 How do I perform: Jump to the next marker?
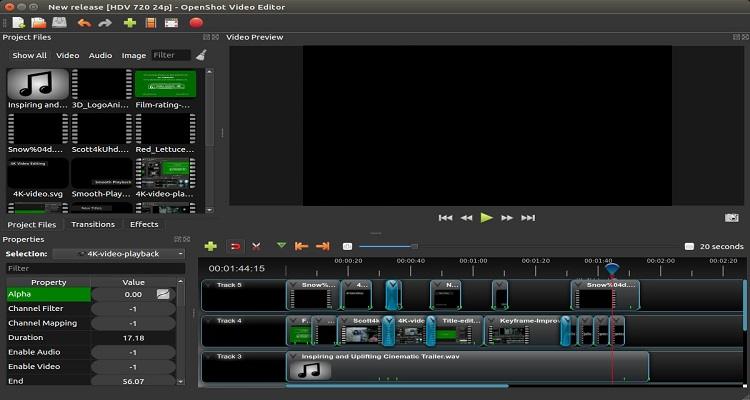(x=323, y=246)
